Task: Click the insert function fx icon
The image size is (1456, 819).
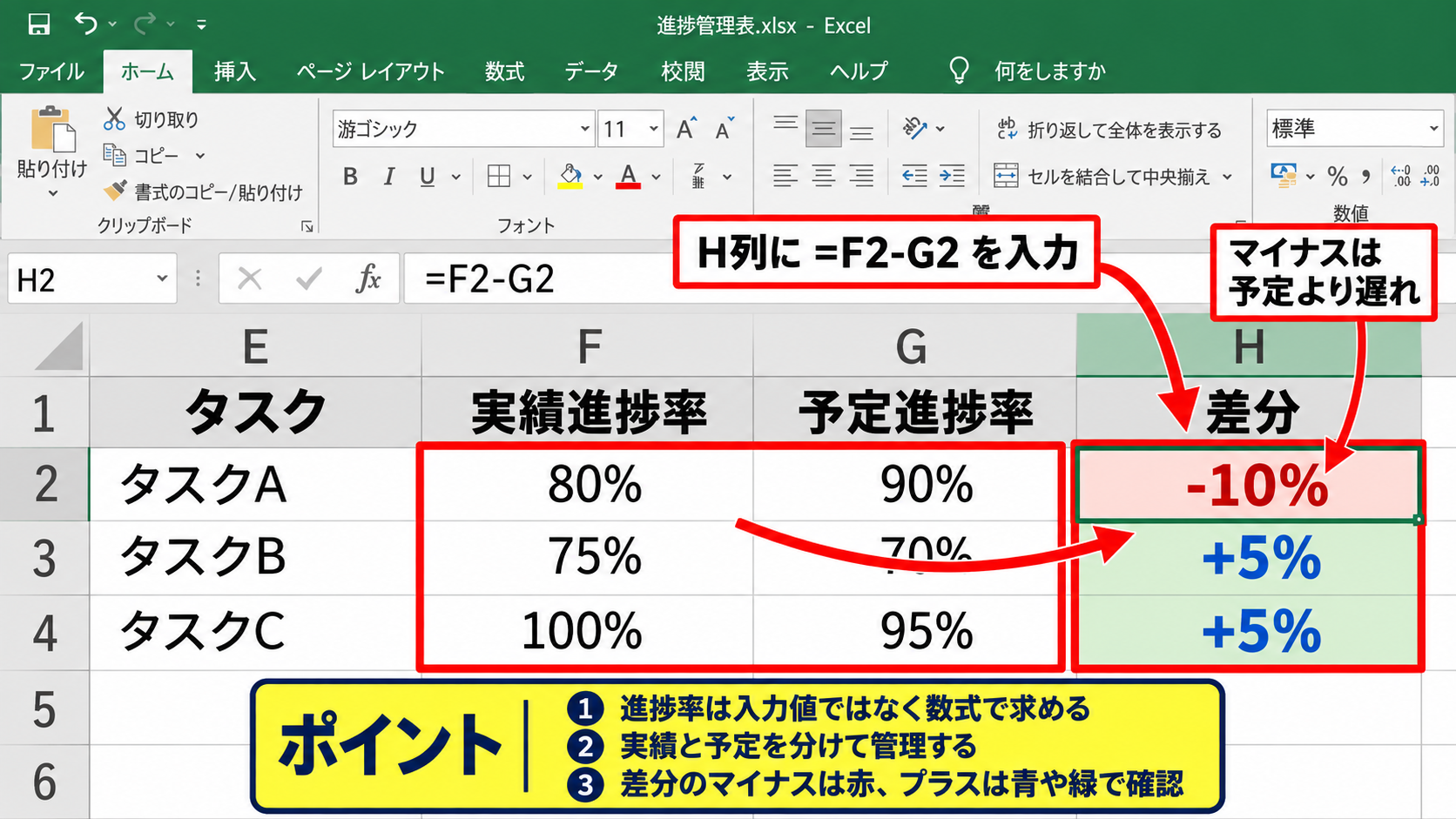Action: click(x=368, y=279)
